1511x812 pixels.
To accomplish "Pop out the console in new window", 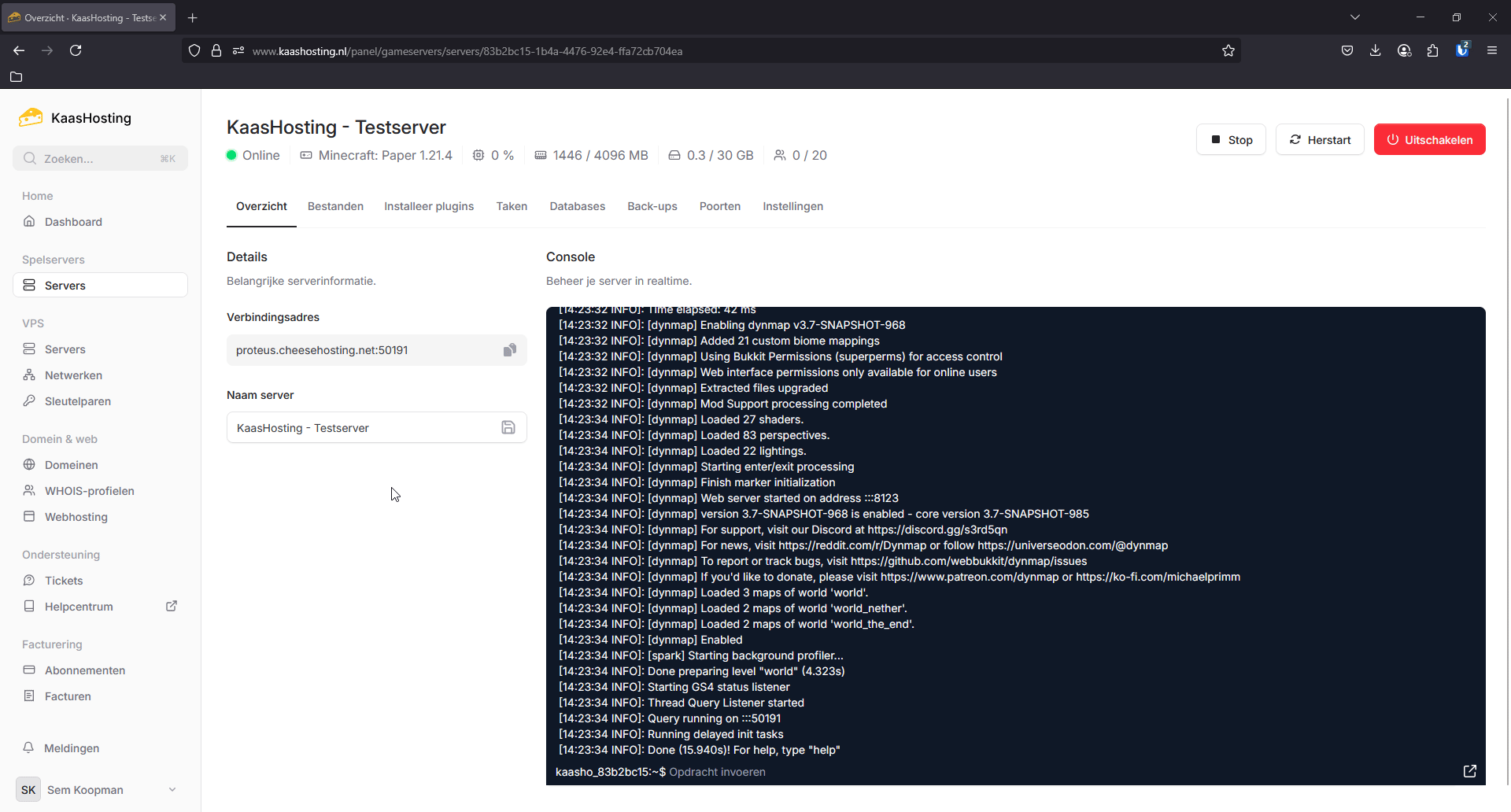I will coord(1469,771).
